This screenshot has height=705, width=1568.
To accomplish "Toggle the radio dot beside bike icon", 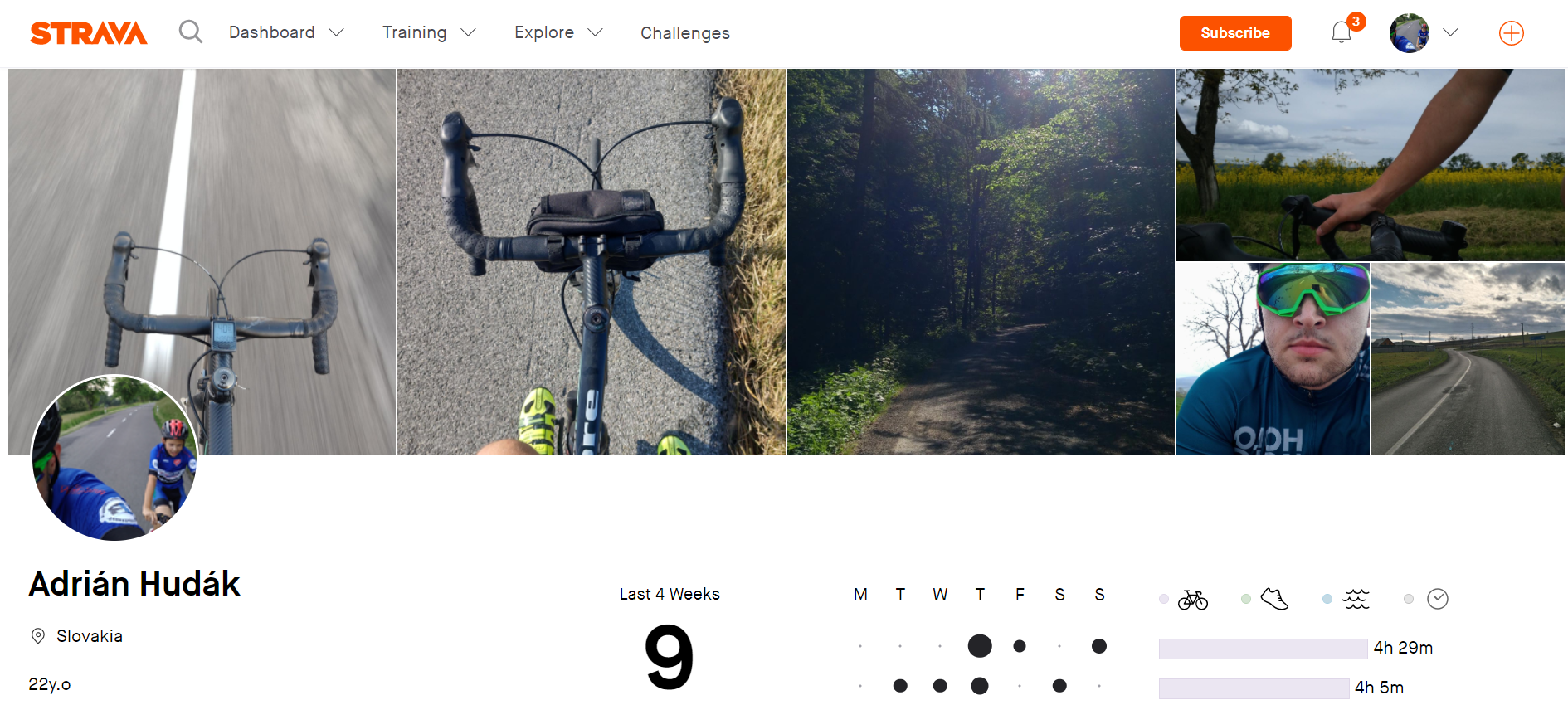I will pyautogui.click(x=1164, y=599).
